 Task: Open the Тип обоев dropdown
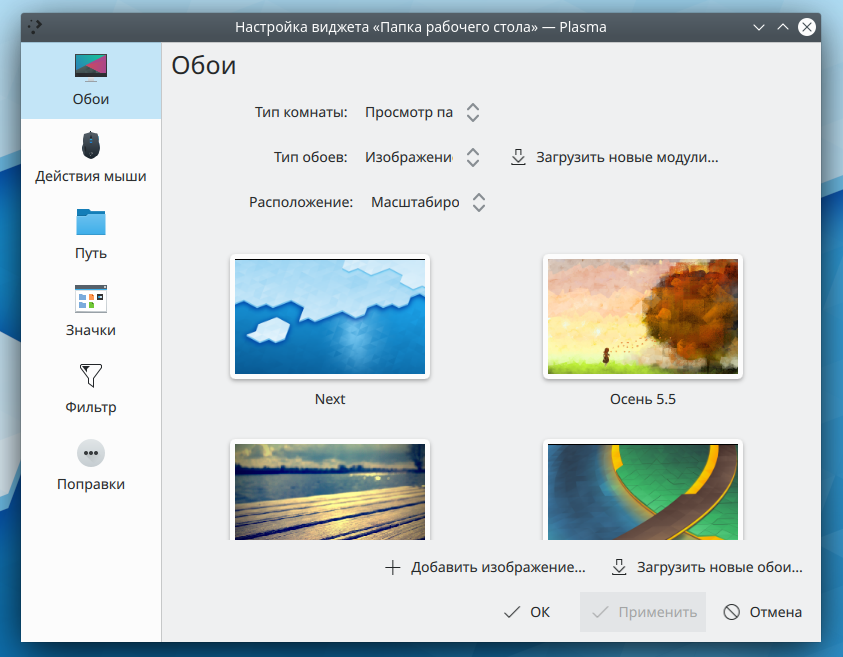click(422, 157)
